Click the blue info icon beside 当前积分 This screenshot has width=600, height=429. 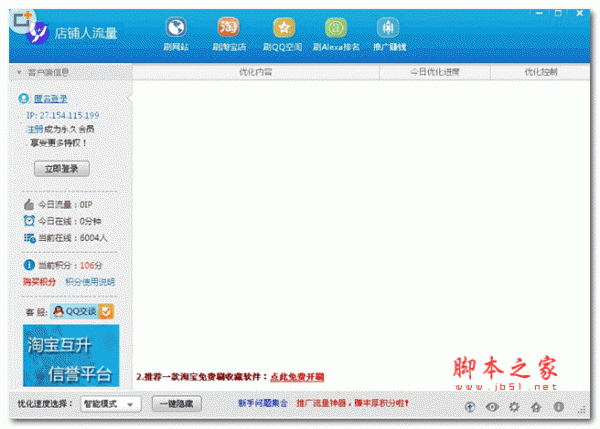[29, 265]
